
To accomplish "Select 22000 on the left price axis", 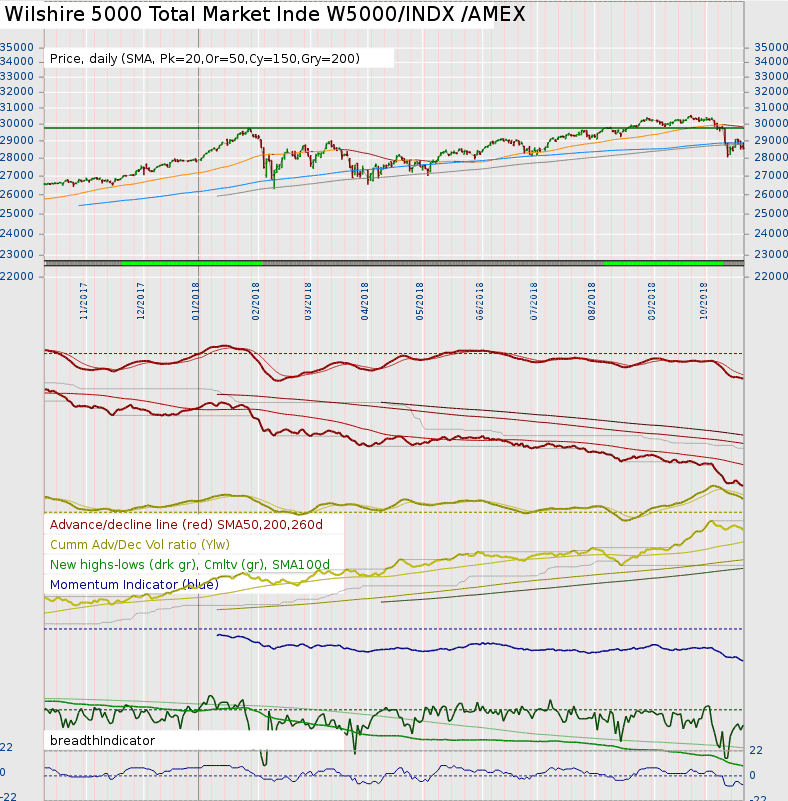I will [16, 276].
